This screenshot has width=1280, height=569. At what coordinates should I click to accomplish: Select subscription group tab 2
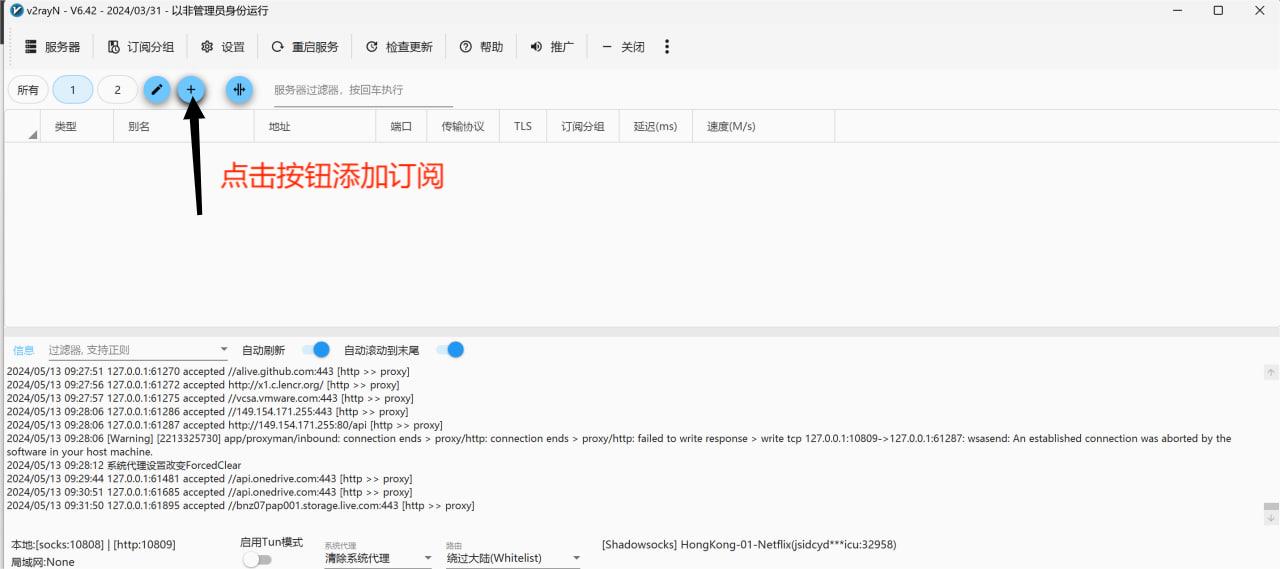tap(117, 90)
